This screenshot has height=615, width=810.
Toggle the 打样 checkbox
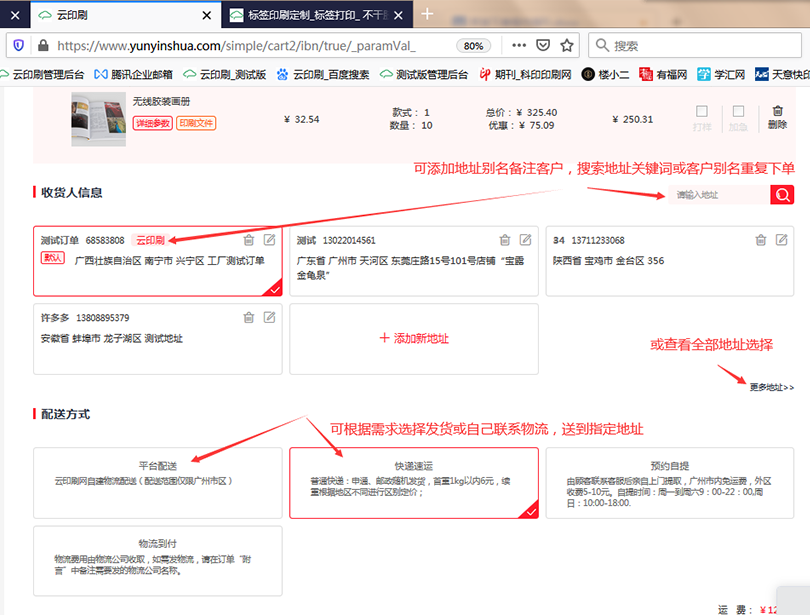[x=702, y=112]
